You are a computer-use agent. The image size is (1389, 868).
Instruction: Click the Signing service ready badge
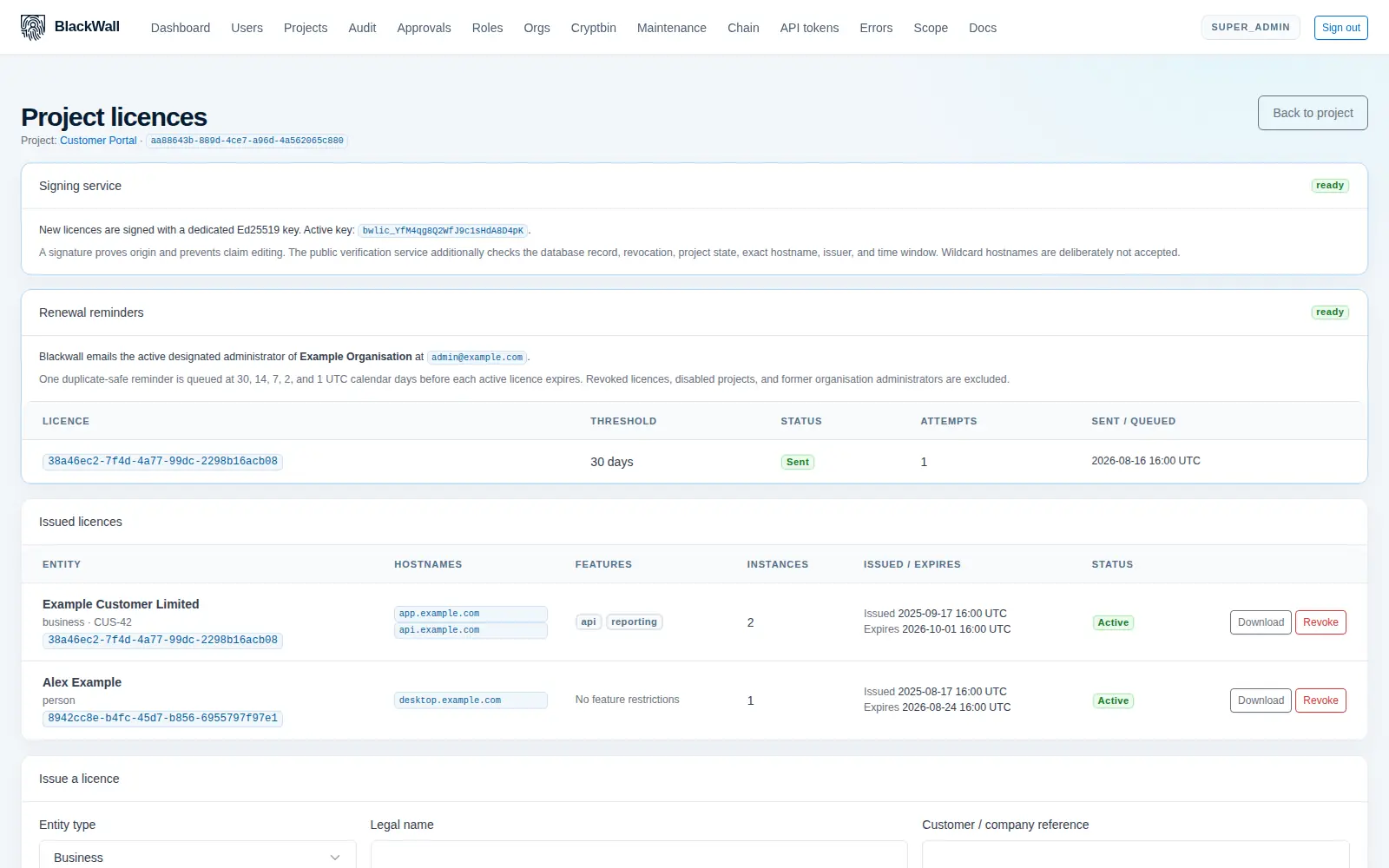(1329, 186)
